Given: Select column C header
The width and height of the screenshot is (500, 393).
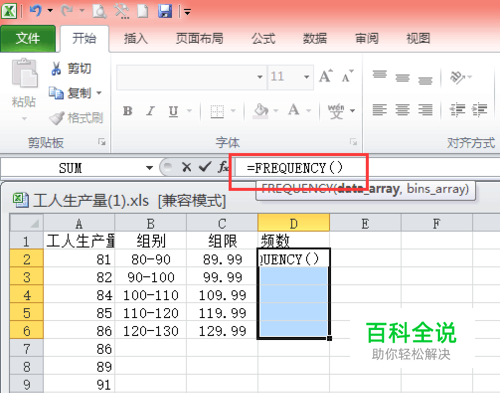Looking at the screenshot, I should [222, 223].
